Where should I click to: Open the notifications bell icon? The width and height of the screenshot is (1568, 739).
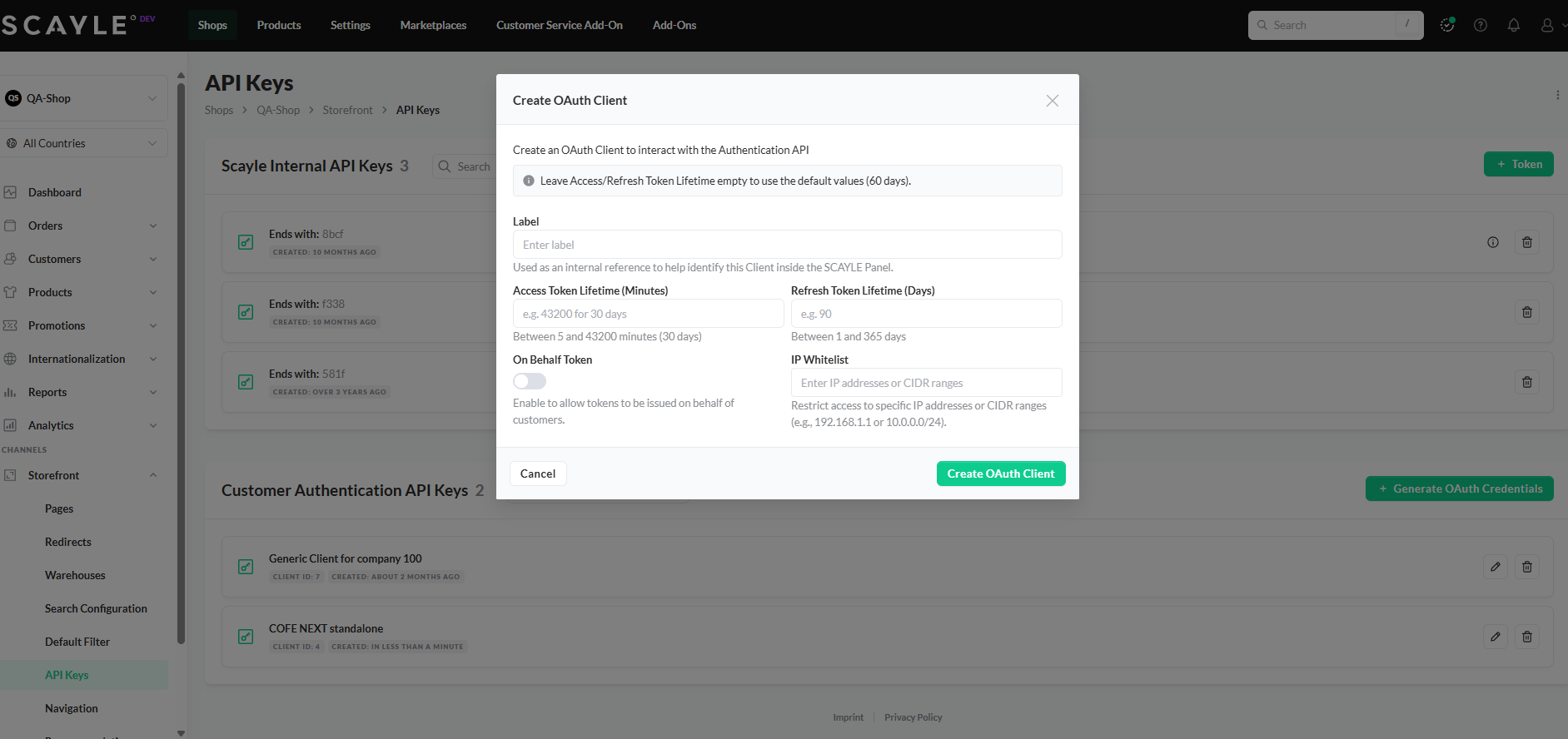coord(1514,25)
